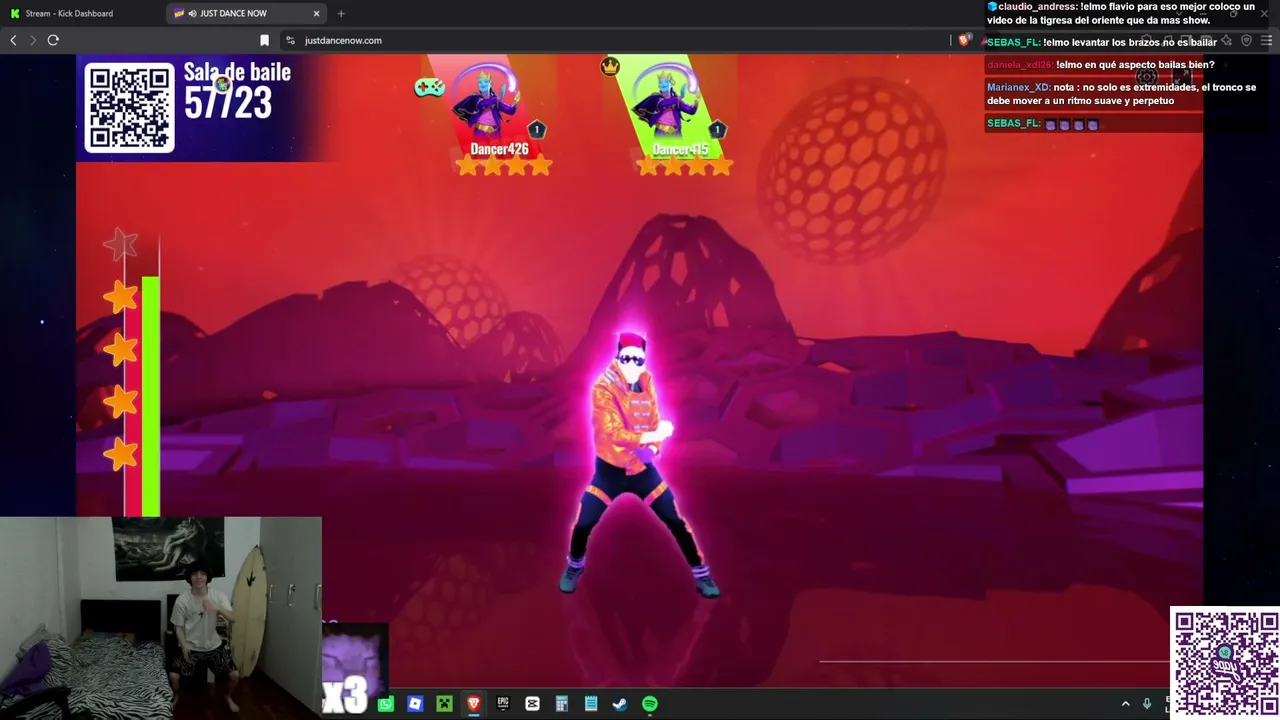Open CapCut from the taskbar
1280x720 pixels.
pos(532,704)
